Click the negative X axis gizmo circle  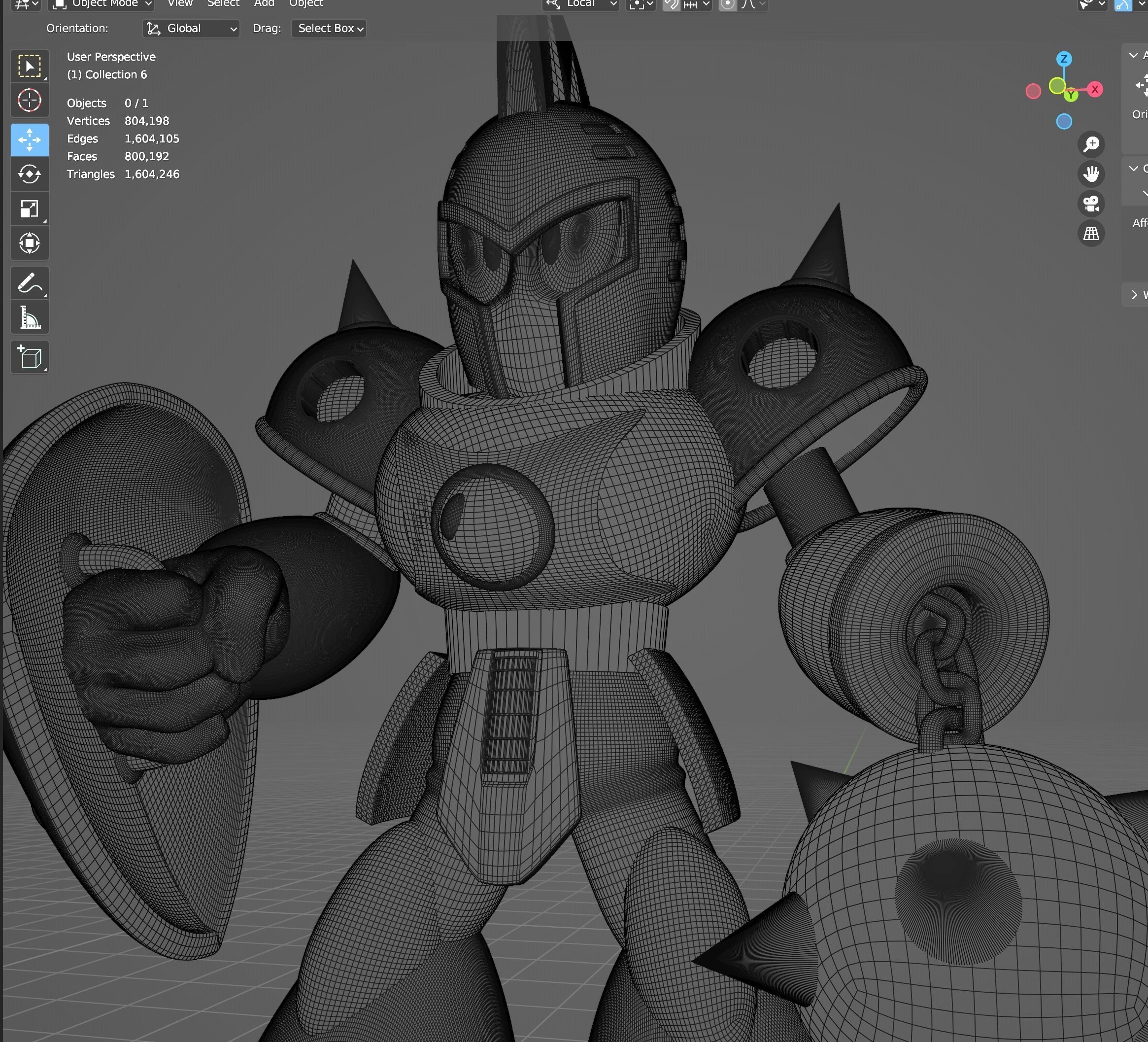pyautogui.click(x=1033, y=91)
